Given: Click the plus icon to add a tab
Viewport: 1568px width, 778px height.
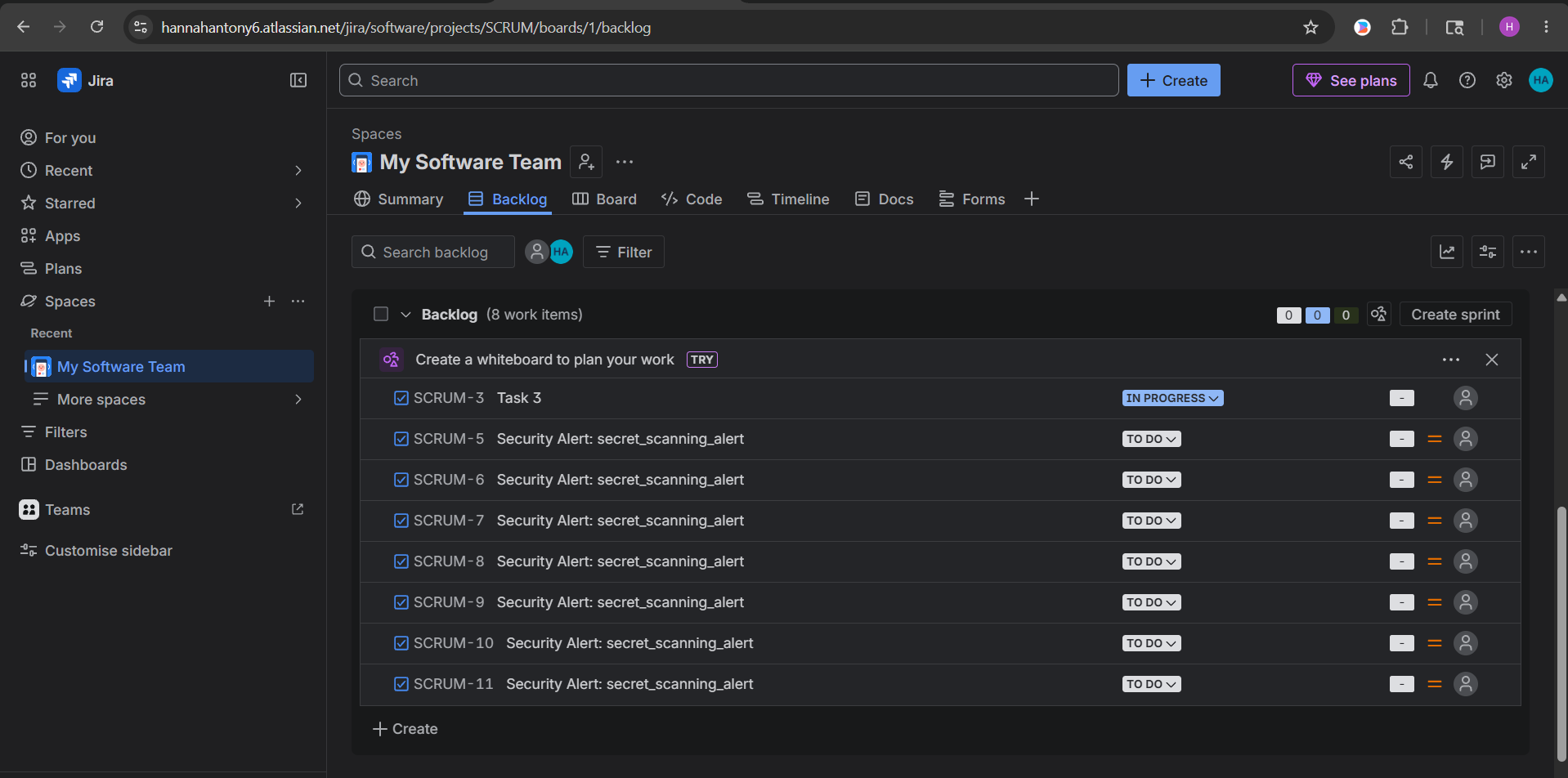Looking at the screenshot, I should coord(1032,199).
